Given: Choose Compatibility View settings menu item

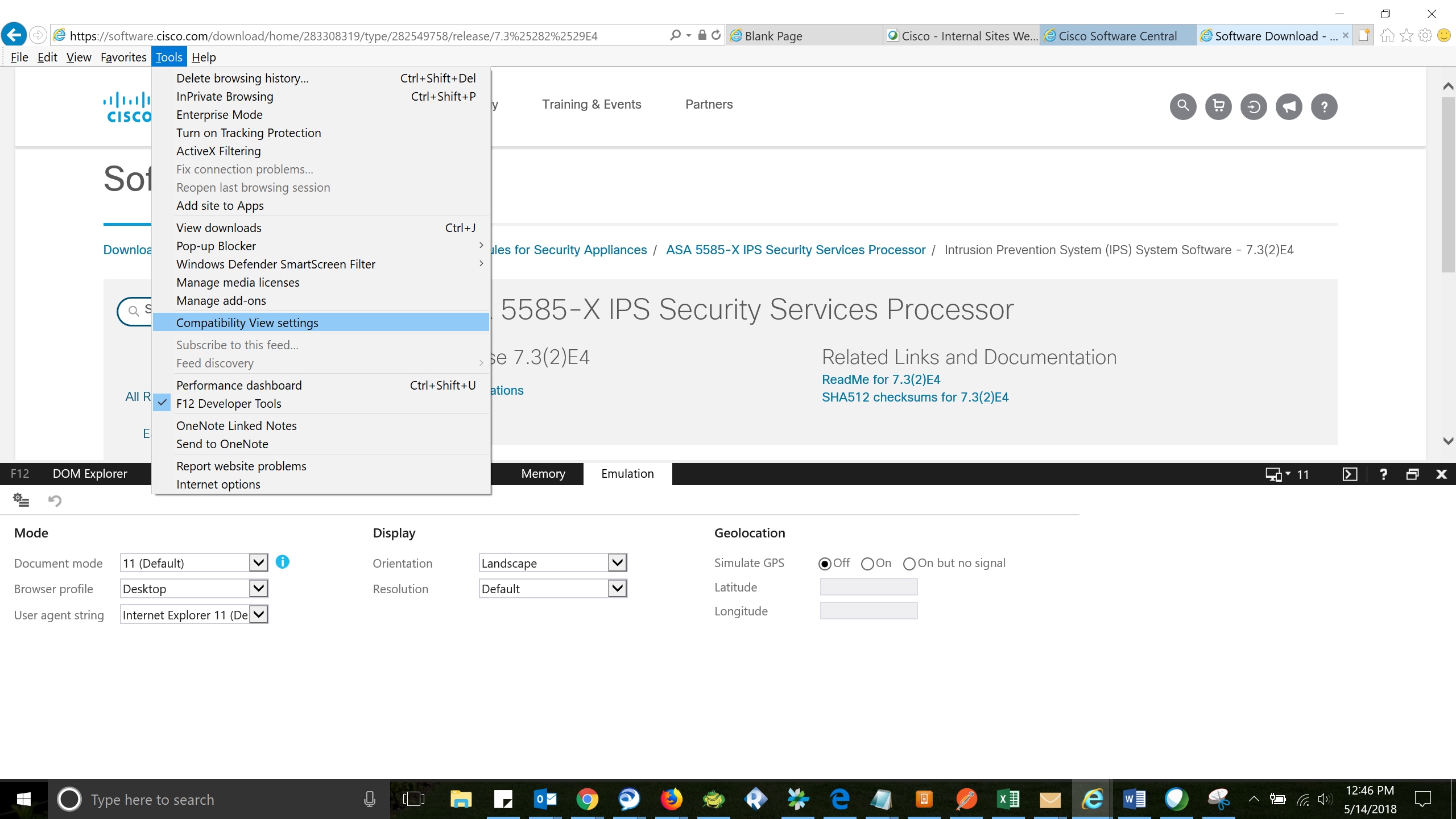Looking at the screenshot, I should (321, 322).
